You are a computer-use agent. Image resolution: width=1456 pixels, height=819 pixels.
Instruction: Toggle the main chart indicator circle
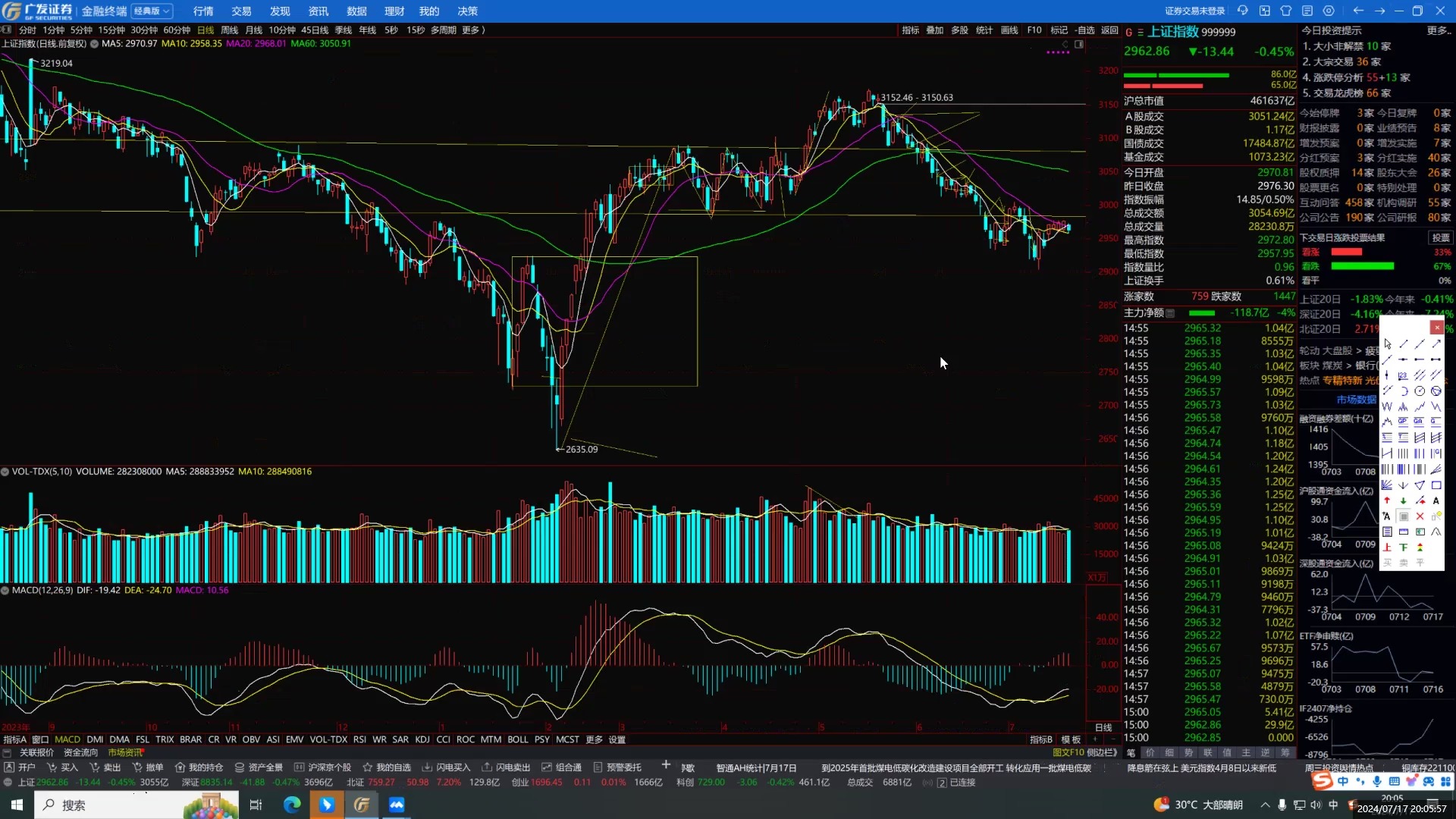(x=94, y=44)
